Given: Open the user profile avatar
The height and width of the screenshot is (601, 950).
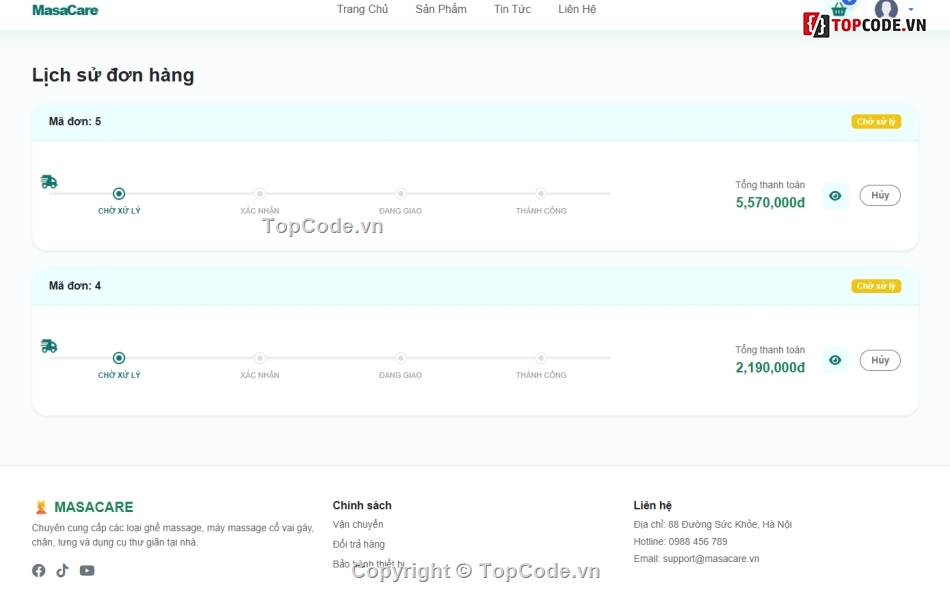Looking at the screenshot, I should [x=886, y=8].
